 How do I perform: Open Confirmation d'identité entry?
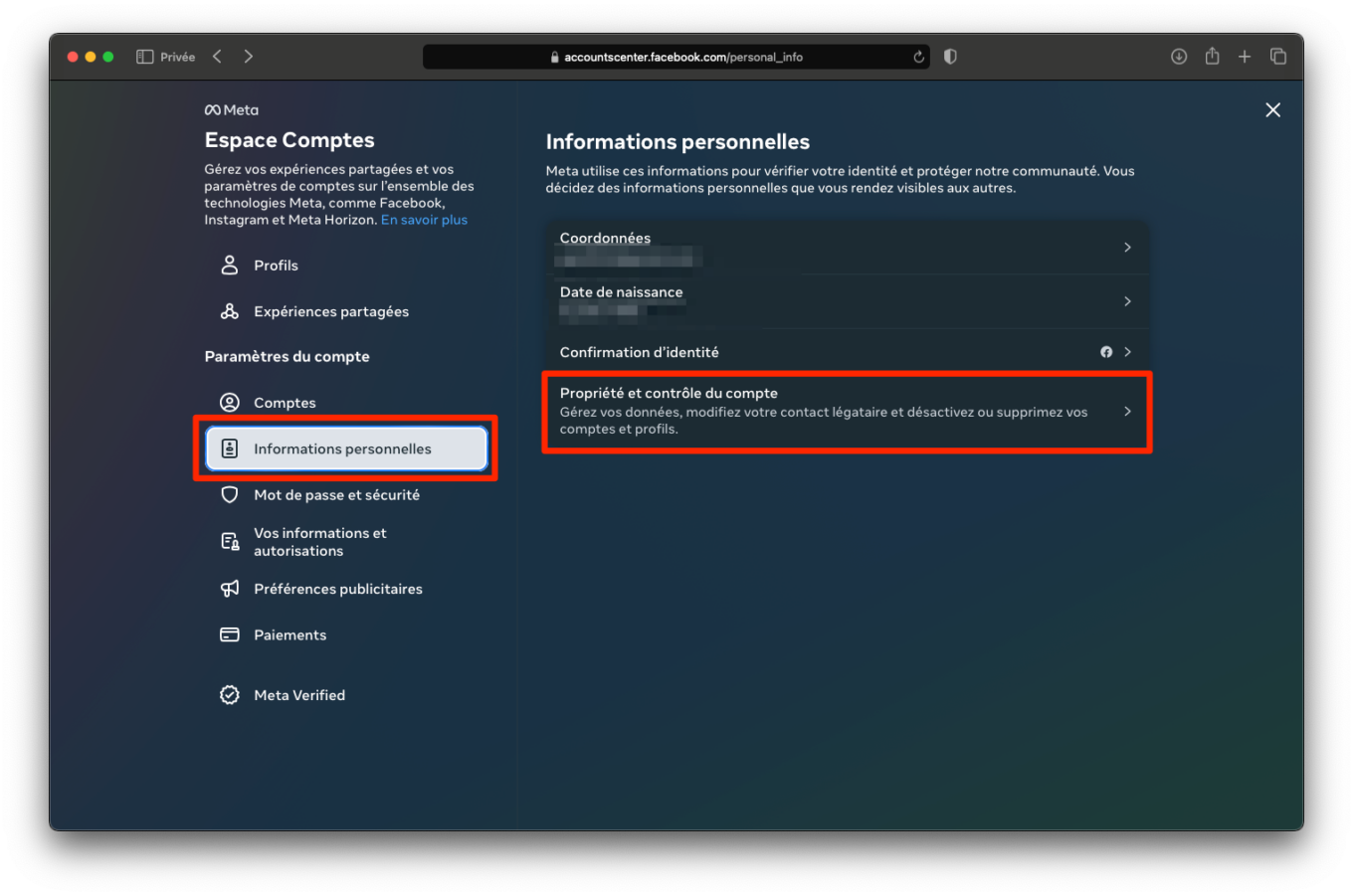[x=848, y=352]
